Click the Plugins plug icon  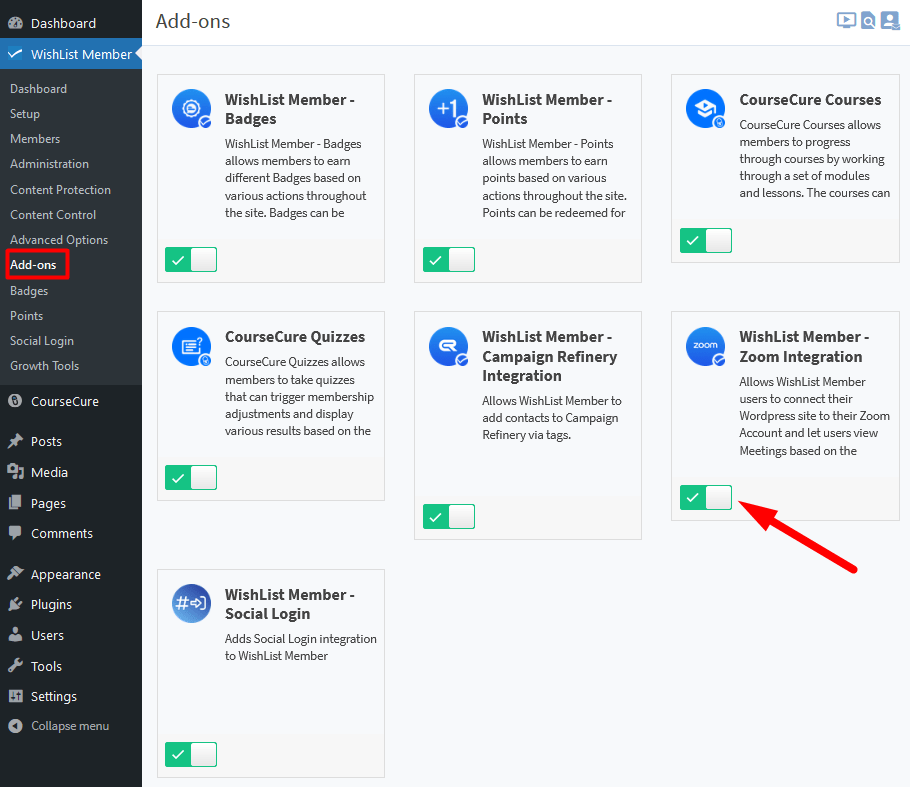[x=16, y=604]
